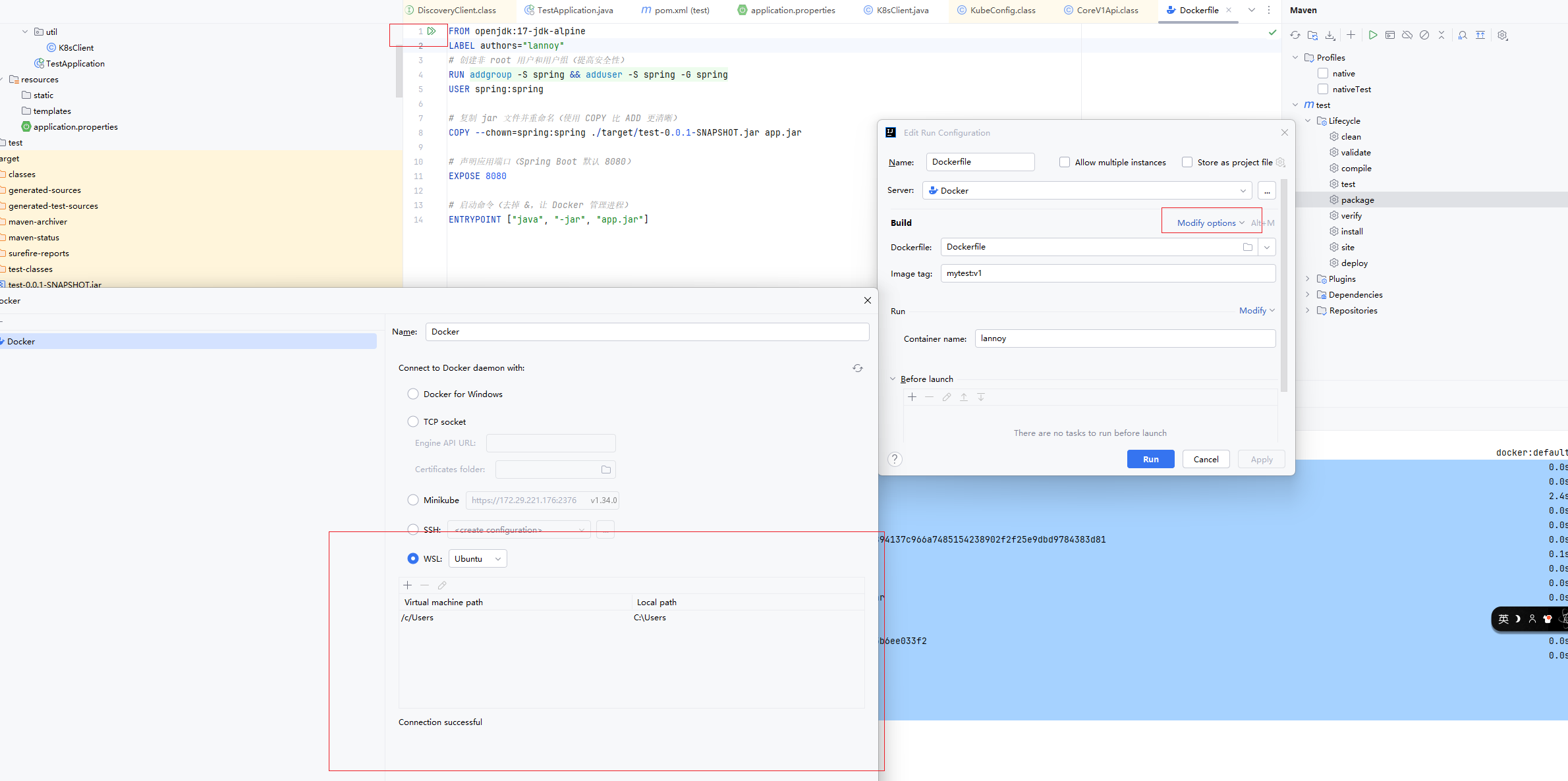
Task: Click the Image tag input field
Action: tap(1107, 273)
